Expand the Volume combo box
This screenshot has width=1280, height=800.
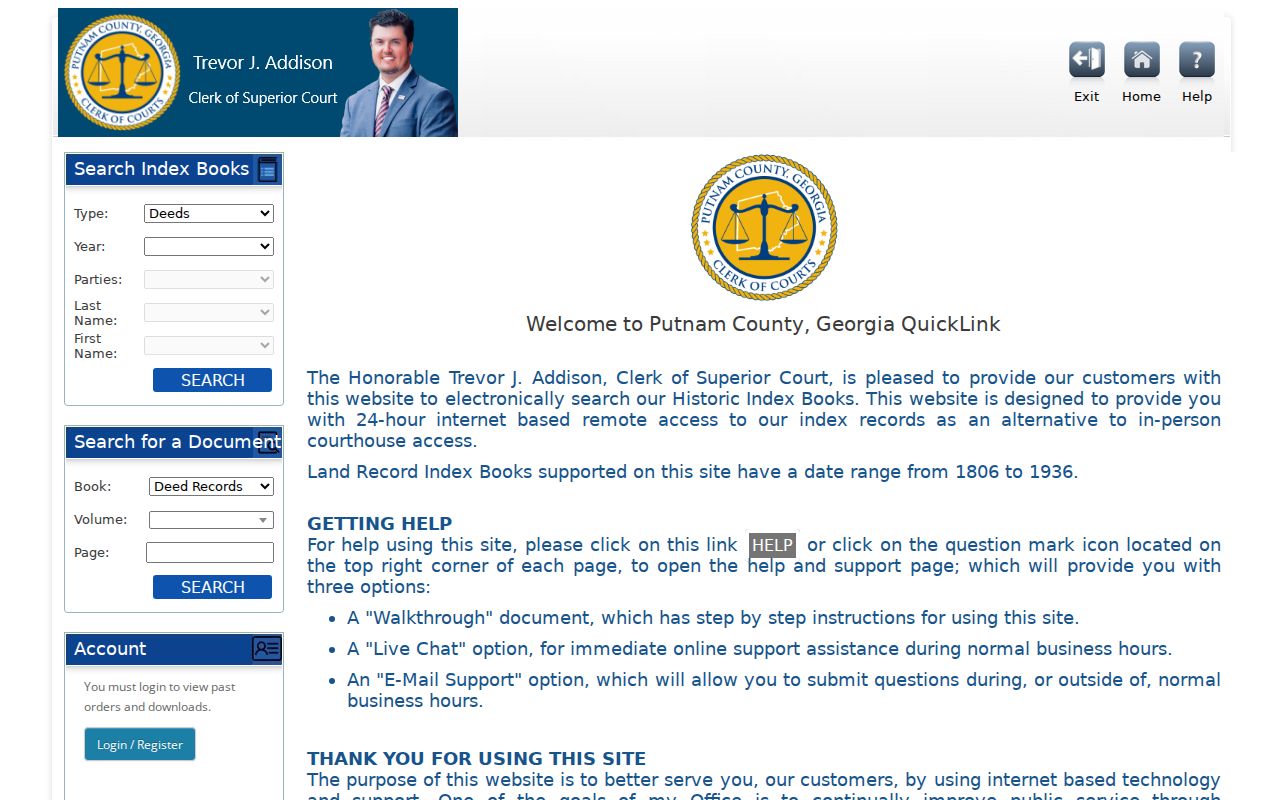211,520
